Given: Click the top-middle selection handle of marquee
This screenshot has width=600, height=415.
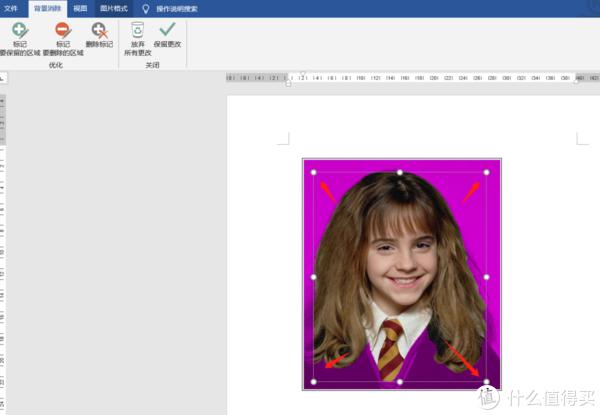Looking at the screenshot, I should click(399, 173).
